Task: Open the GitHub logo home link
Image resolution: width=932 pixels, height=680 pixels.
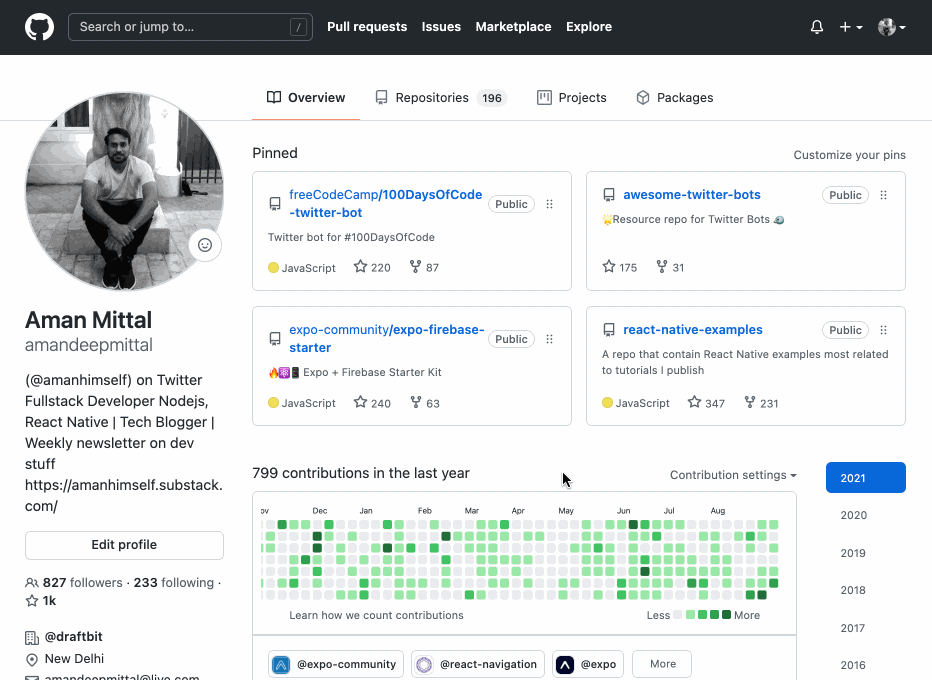Action: pos(39,27)
